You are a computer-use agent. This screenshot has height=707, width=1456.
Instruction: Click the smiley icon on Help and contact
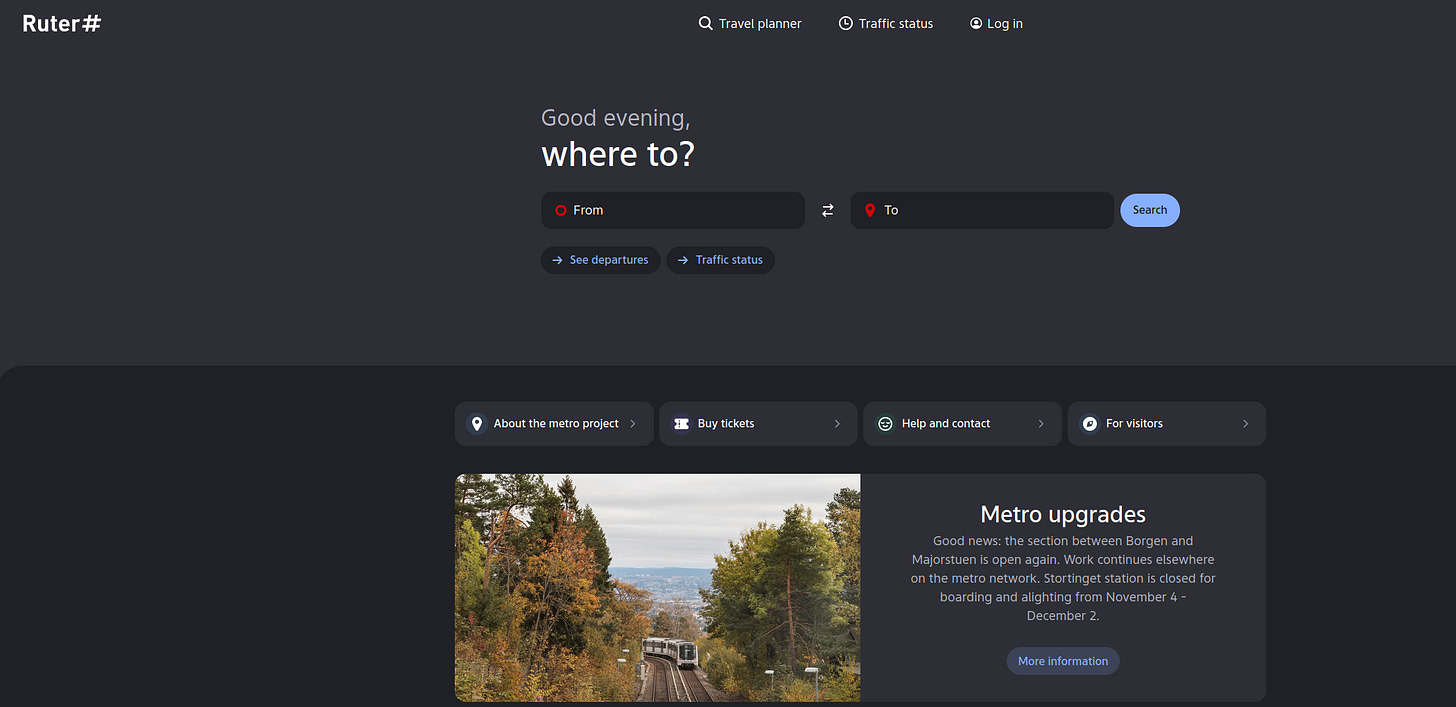click(x=885, y=424)
